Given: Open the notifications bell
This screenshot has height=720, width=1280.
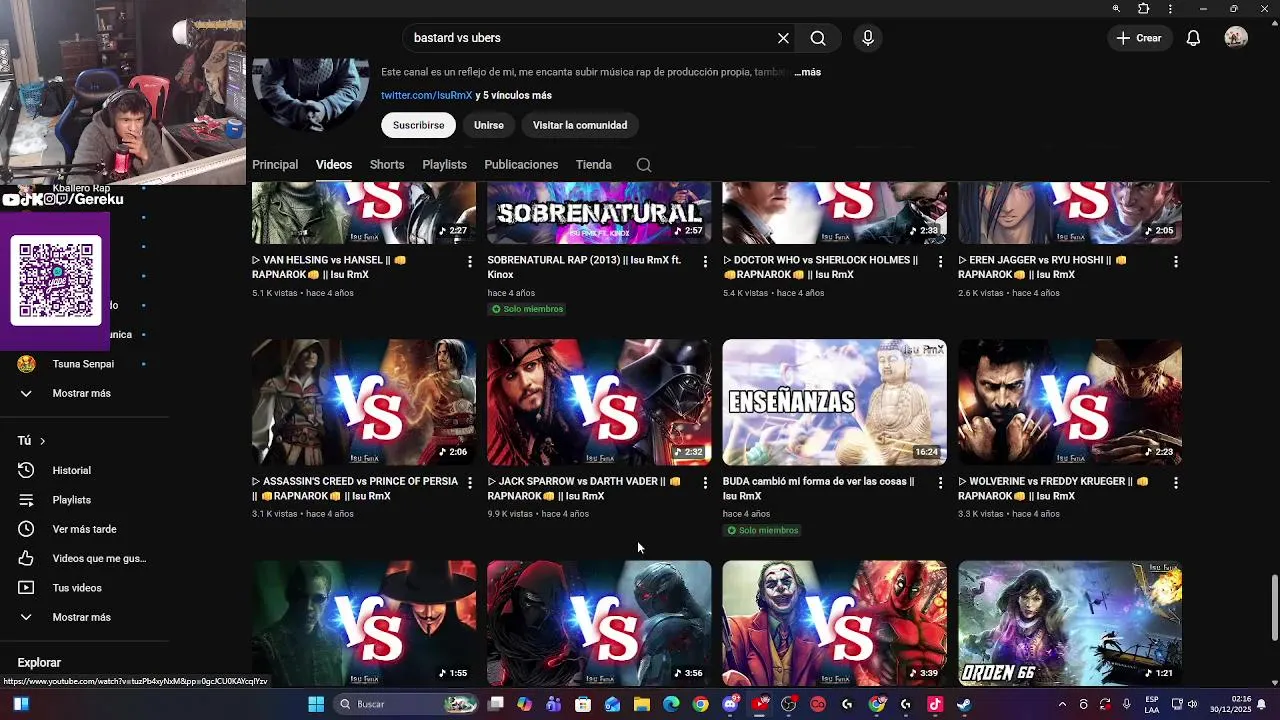Looking at the screenshot, I should pyautogui.click(x=1193, y=38).
